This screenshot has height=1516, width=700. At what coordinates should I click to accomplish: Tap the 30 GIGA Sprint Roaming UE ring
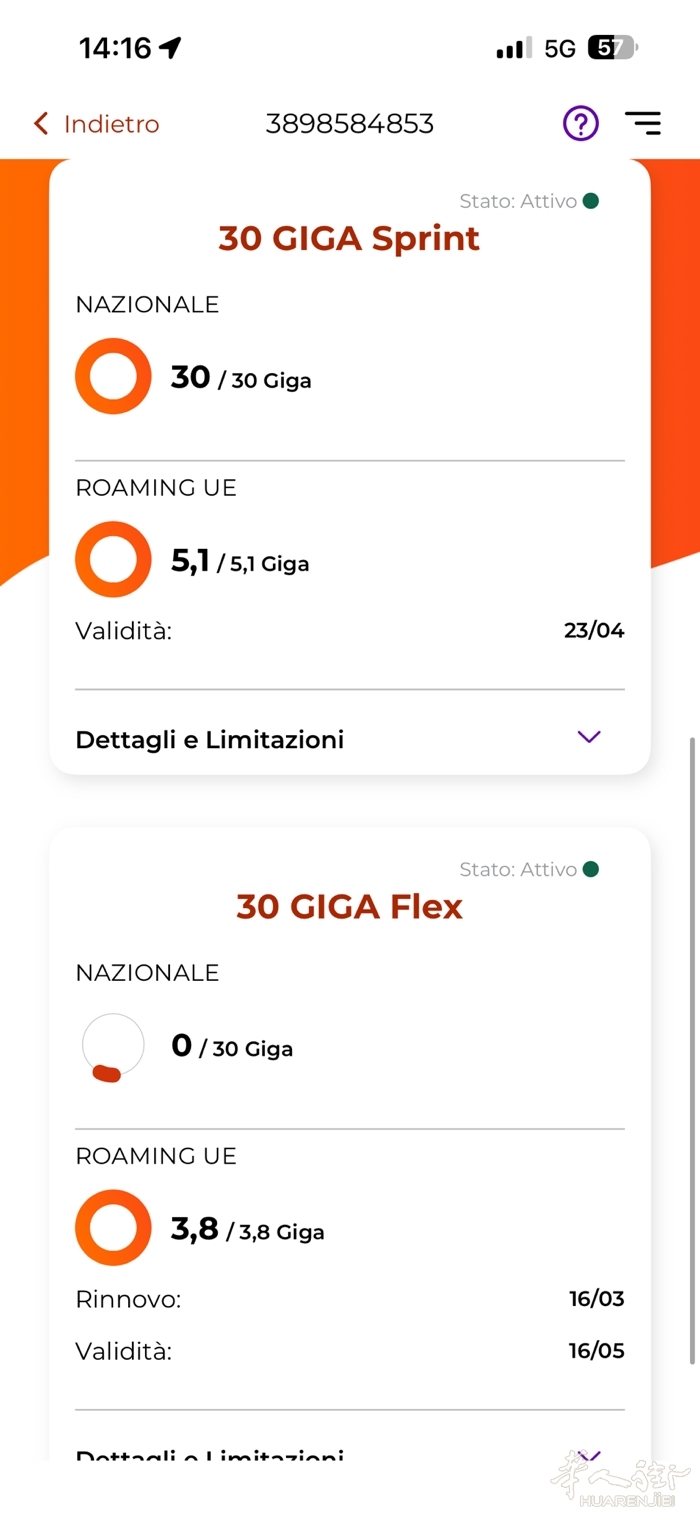click(113, 560)
